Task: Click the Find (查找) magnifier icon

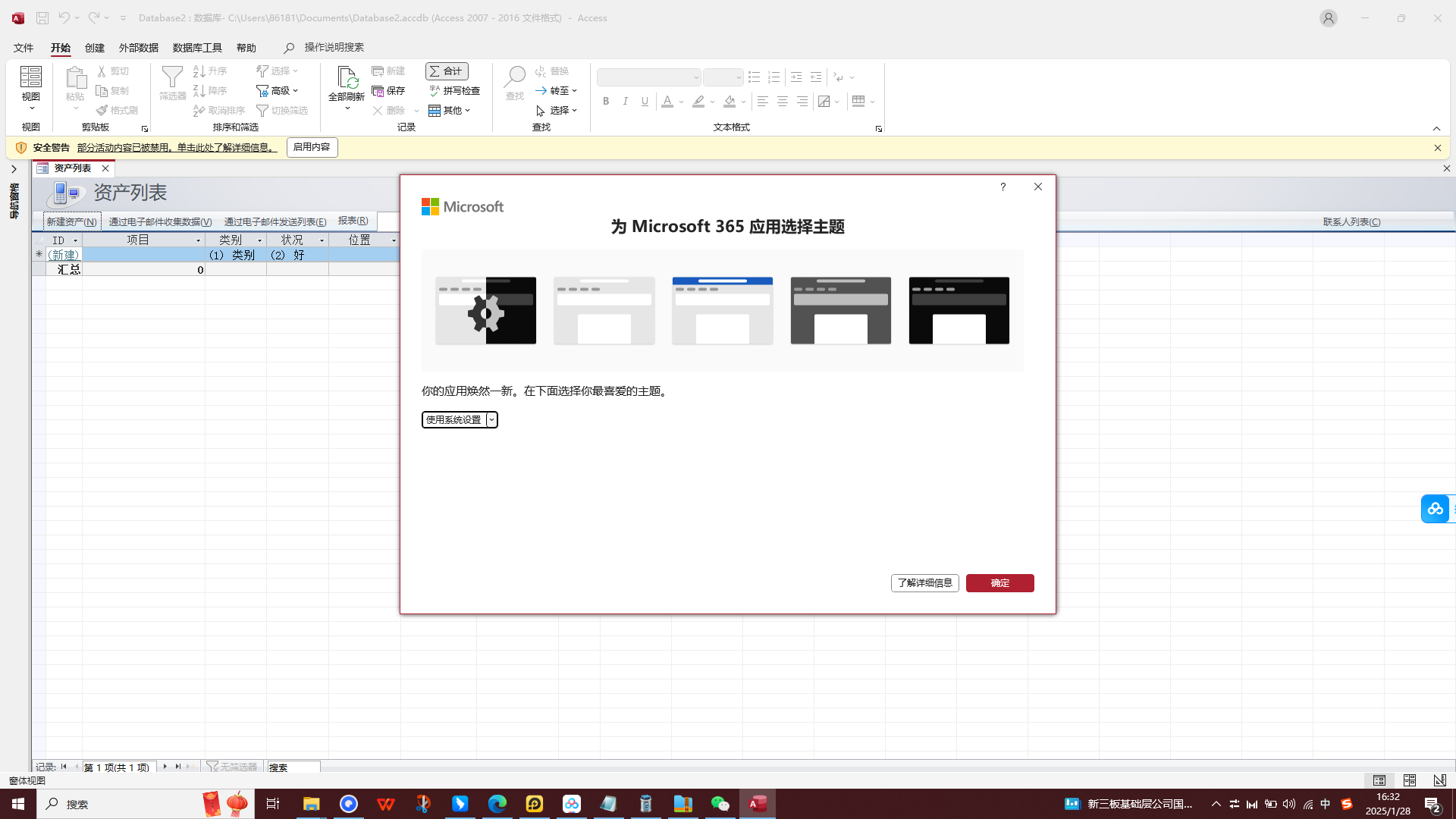Action: coord(515,77)
